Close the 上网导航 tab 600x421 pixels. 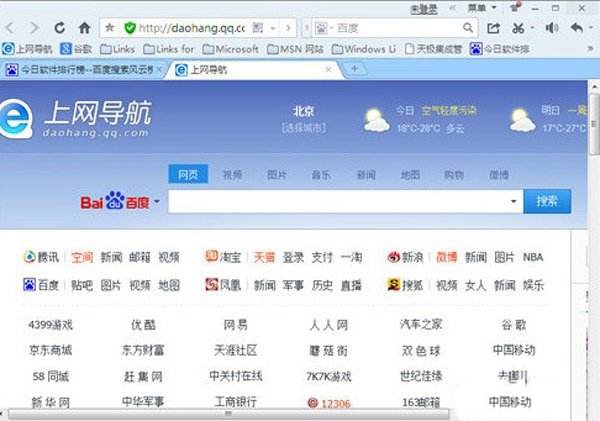click(328, 70)
